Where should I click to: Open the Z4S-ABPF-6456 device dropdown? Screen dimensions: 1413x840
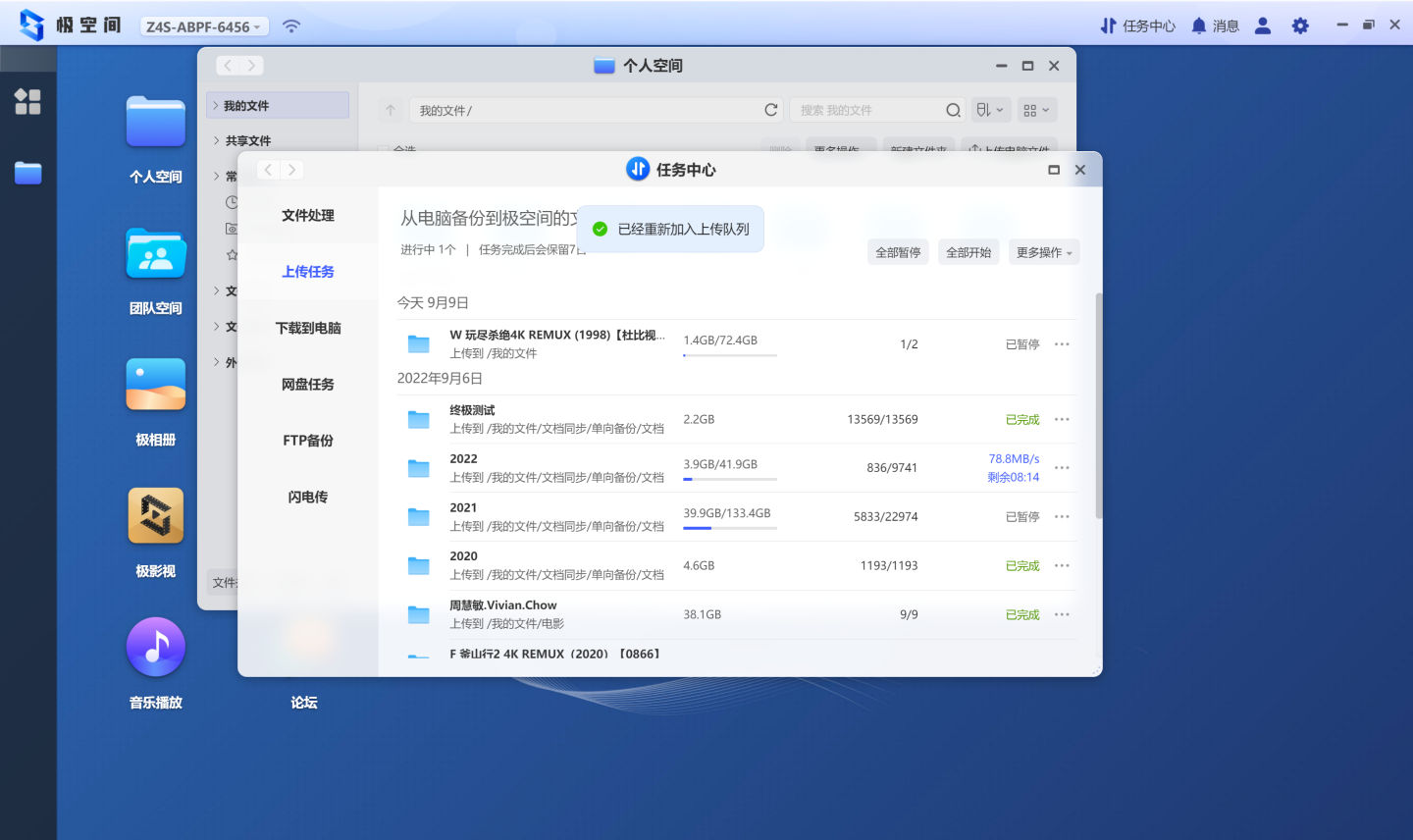point(202,26)
